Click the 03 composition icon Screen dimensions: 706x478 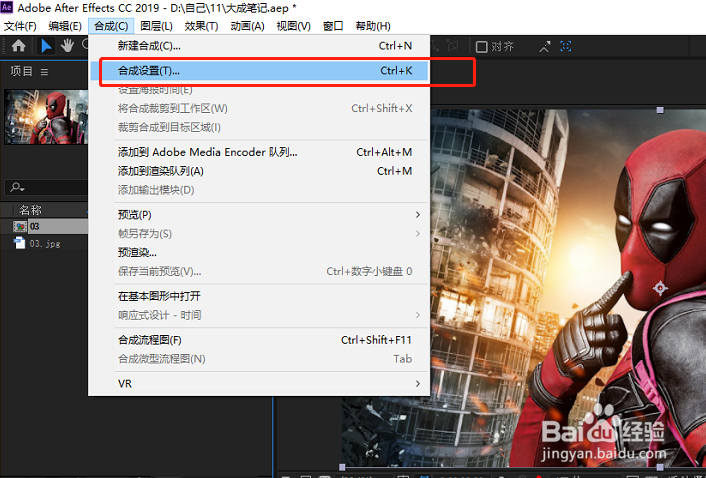click(20, 226)
